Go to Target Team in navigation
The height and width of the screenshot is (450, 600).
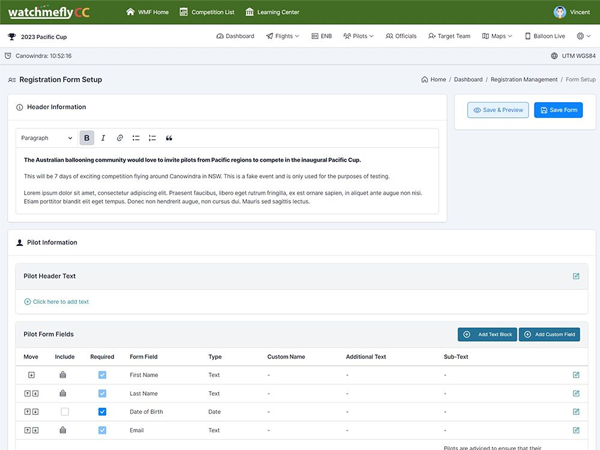(x=448, y=36)
